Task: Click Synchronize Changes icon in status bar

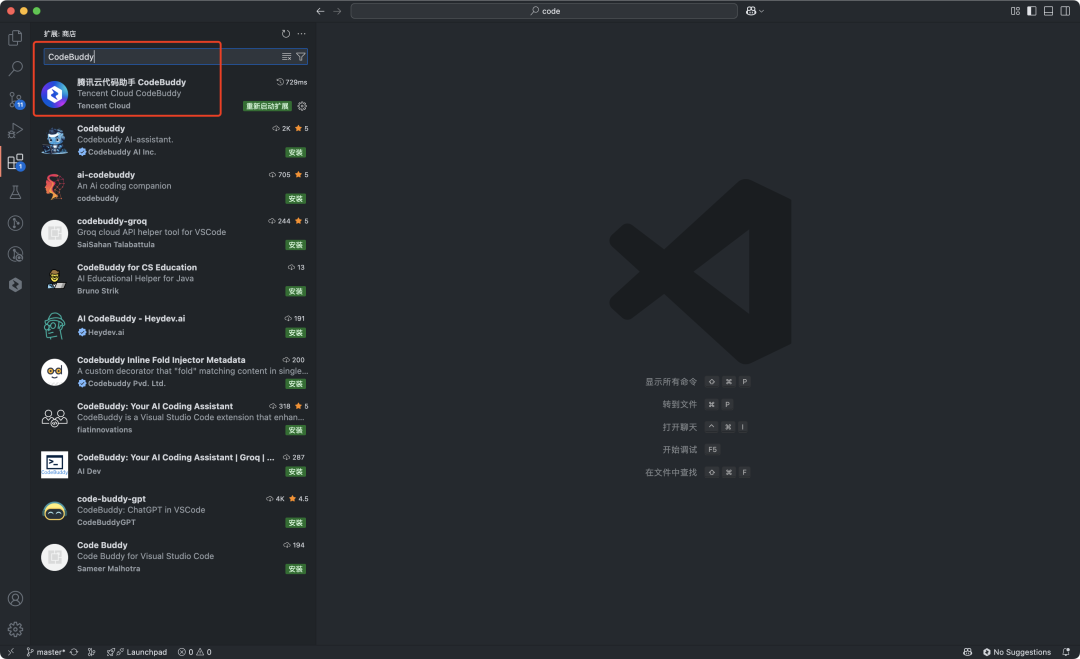Action: [74, 651]
